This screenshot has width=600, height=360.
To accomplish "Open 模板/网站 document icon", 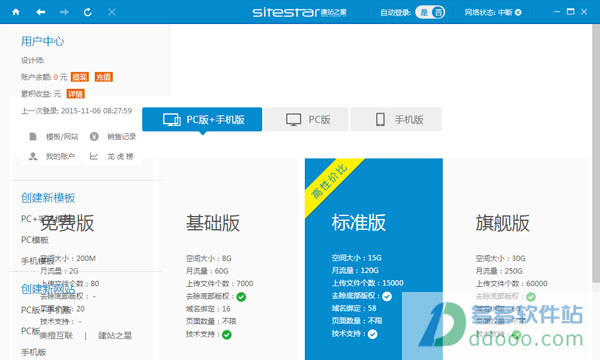I will coord(33,137).
